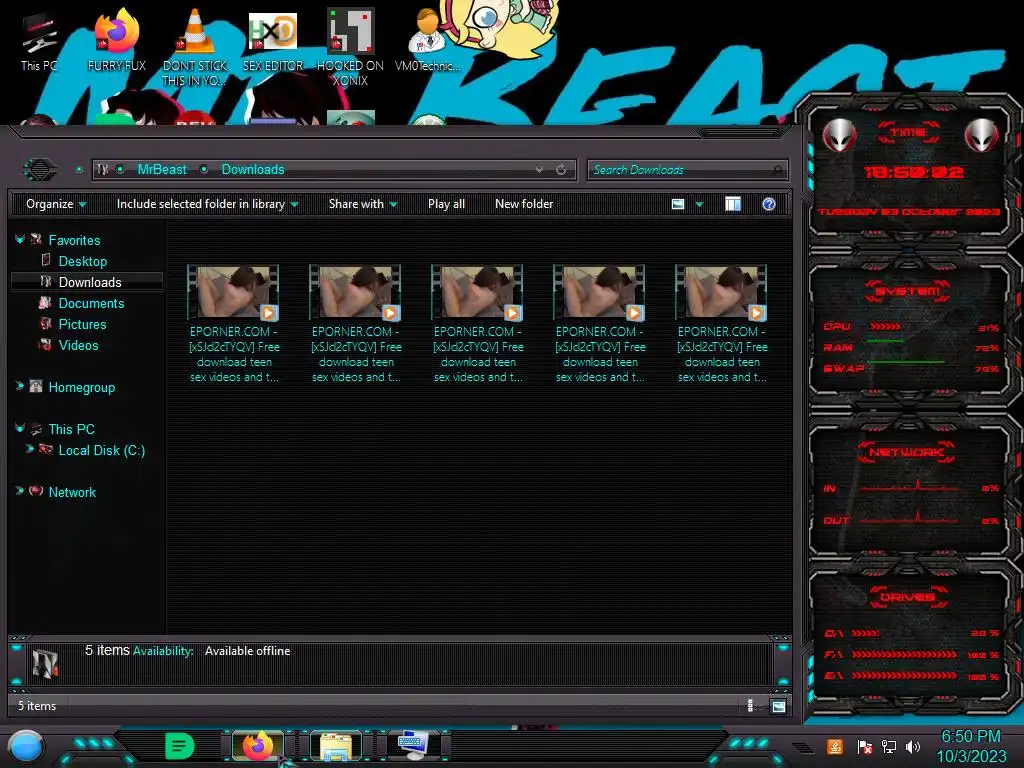Switch to large icons view in status bar
This screenshot has width=1024, height=768.
(778, 706)
